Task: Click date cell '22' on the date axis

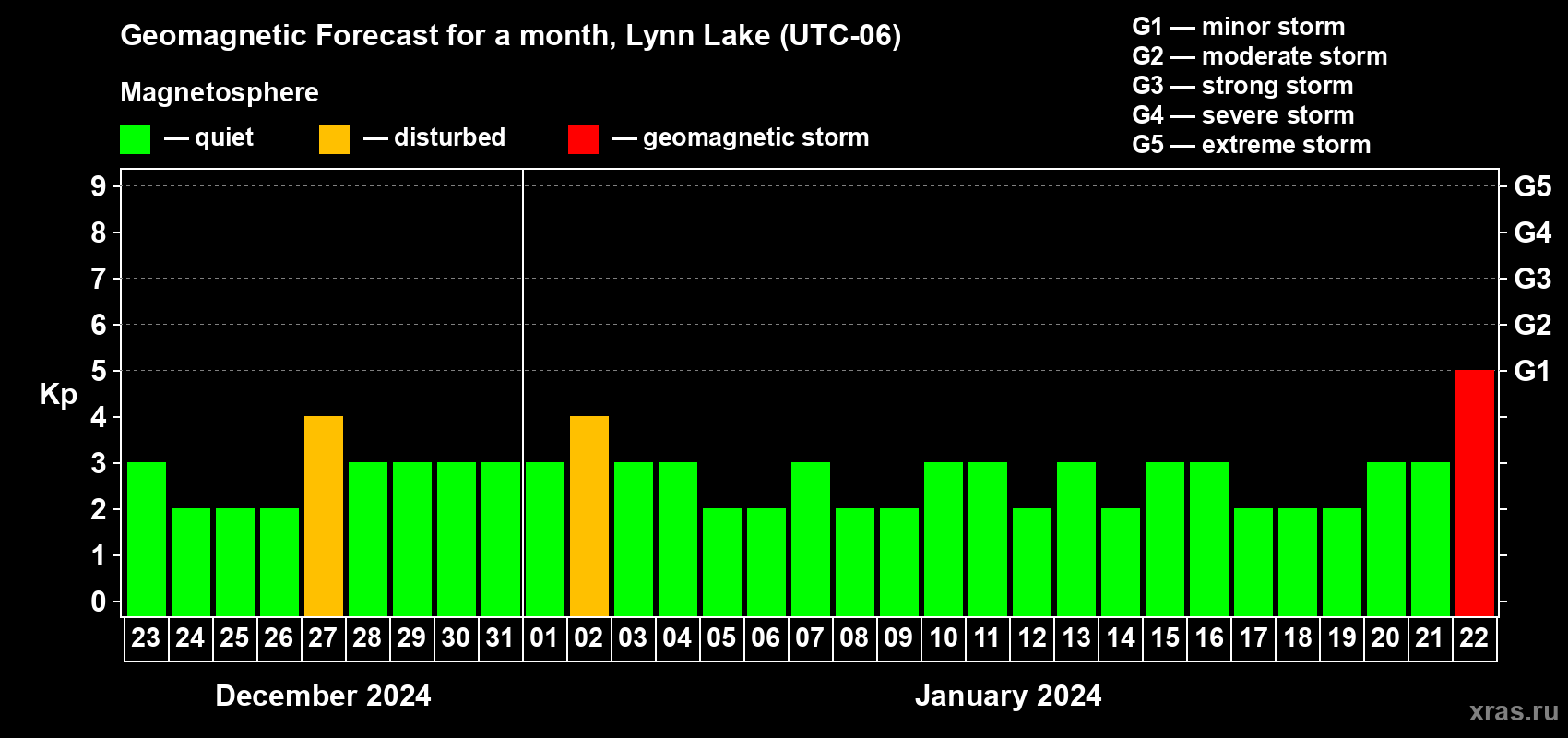Action: pyautogui.click(x=1475, y=638)
